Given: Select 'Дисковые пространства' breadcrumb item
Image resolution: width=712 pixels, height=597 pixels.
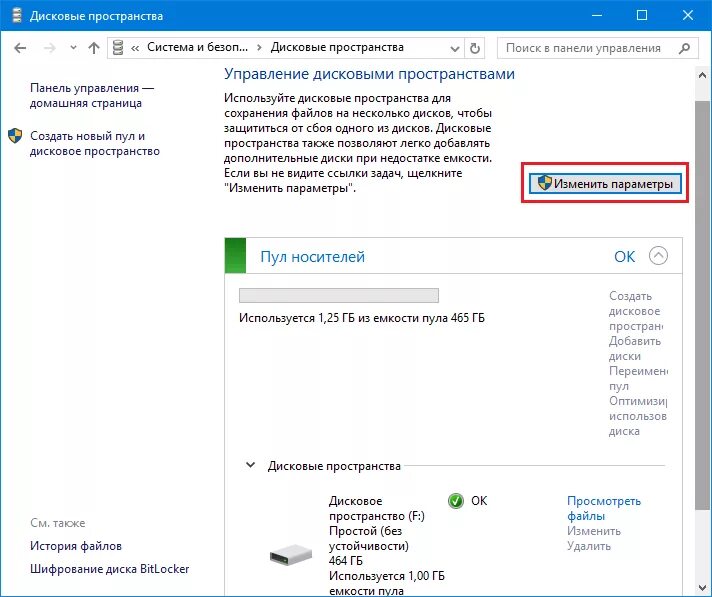Looking at the screenshot, I should 337,47.
